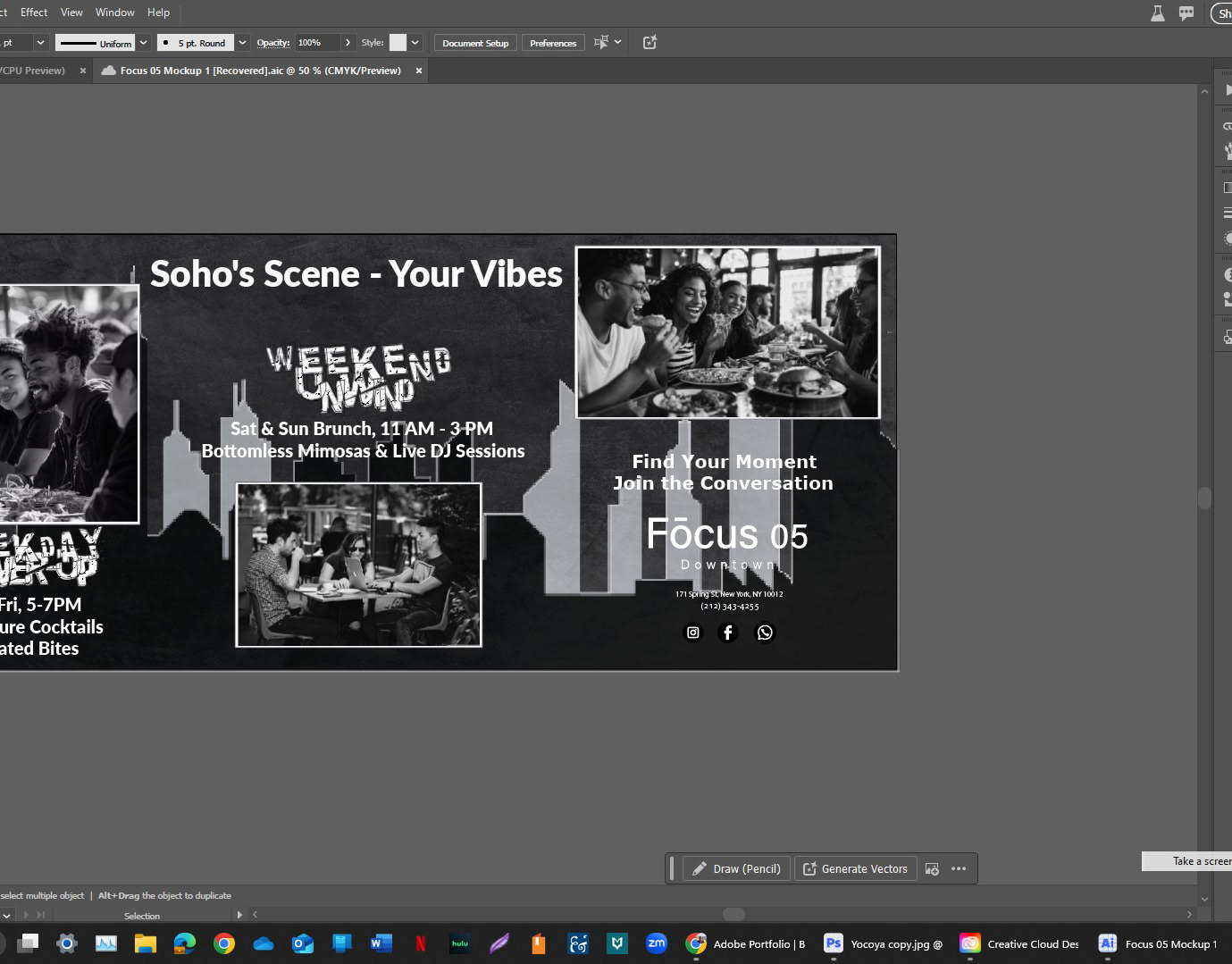This screenshot has height=964, width=1232.
Task: Click the Instagram icon on the artwork
Action: pyautogui.click(x=692, y=633)
